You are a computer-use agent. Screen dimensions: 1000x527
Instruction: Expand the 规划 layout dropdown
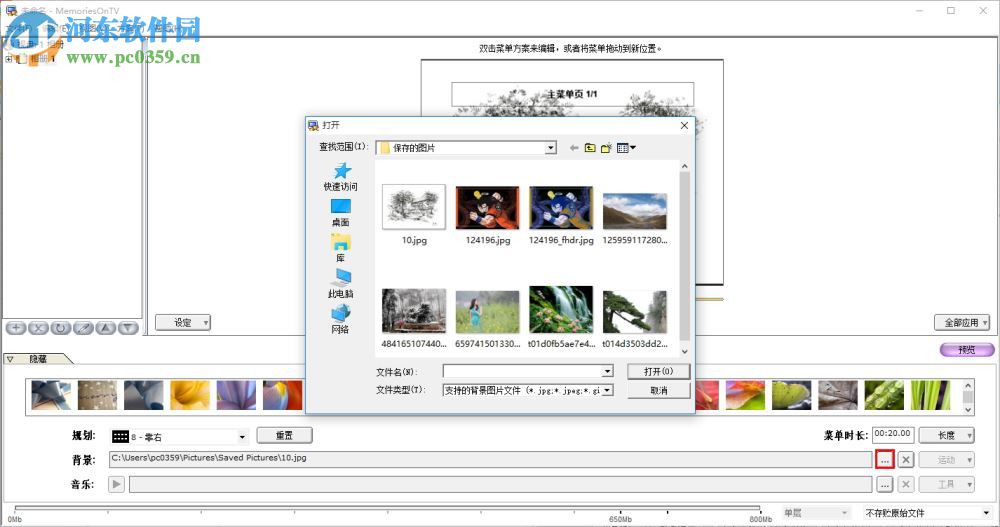242,437
